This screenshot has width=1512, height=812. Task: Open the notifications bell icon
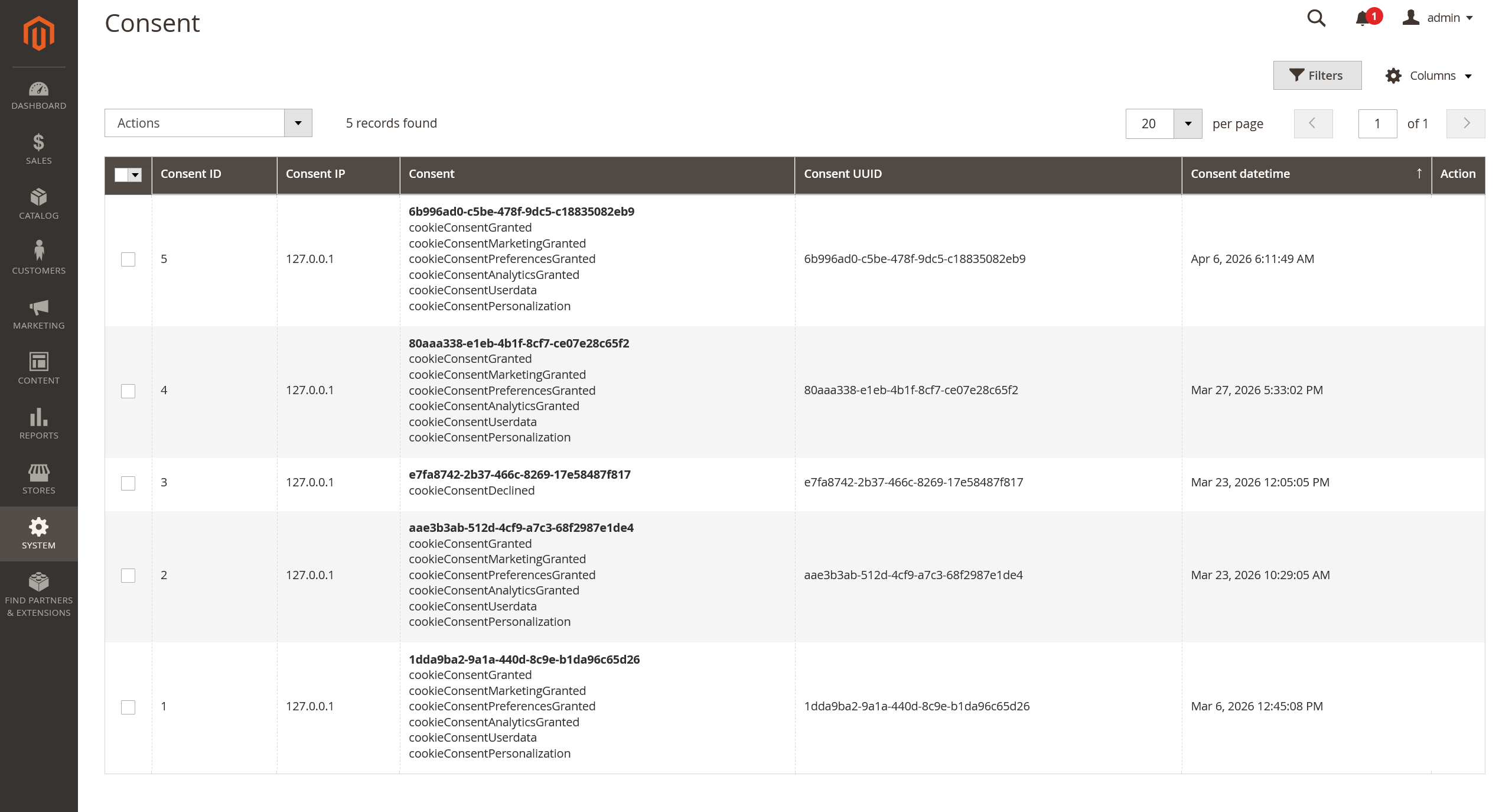point(1363,18)
